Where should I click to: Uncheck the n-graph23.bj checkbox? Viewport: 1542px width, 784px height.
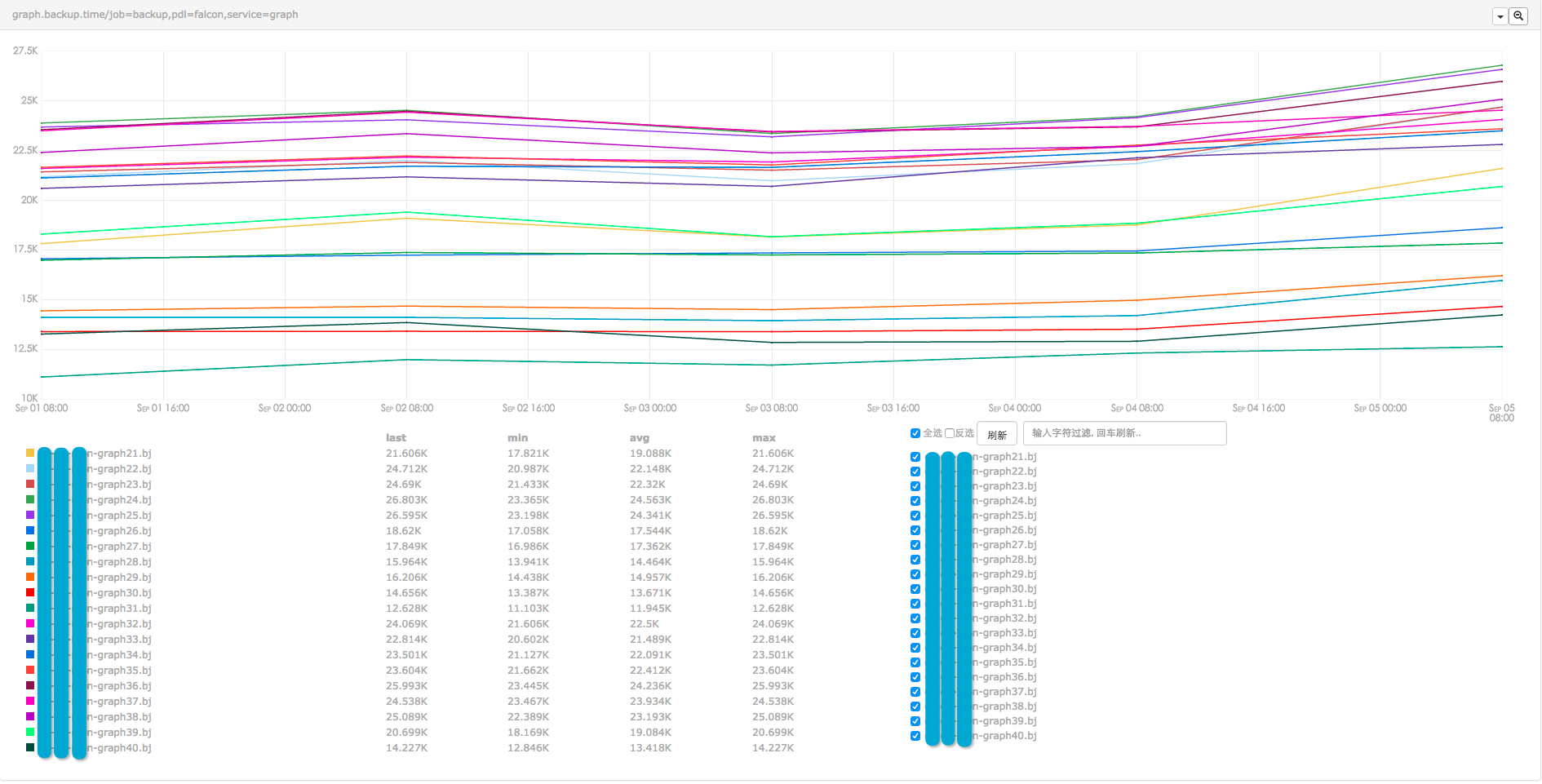pyautogui.click(x=915, y=486)
